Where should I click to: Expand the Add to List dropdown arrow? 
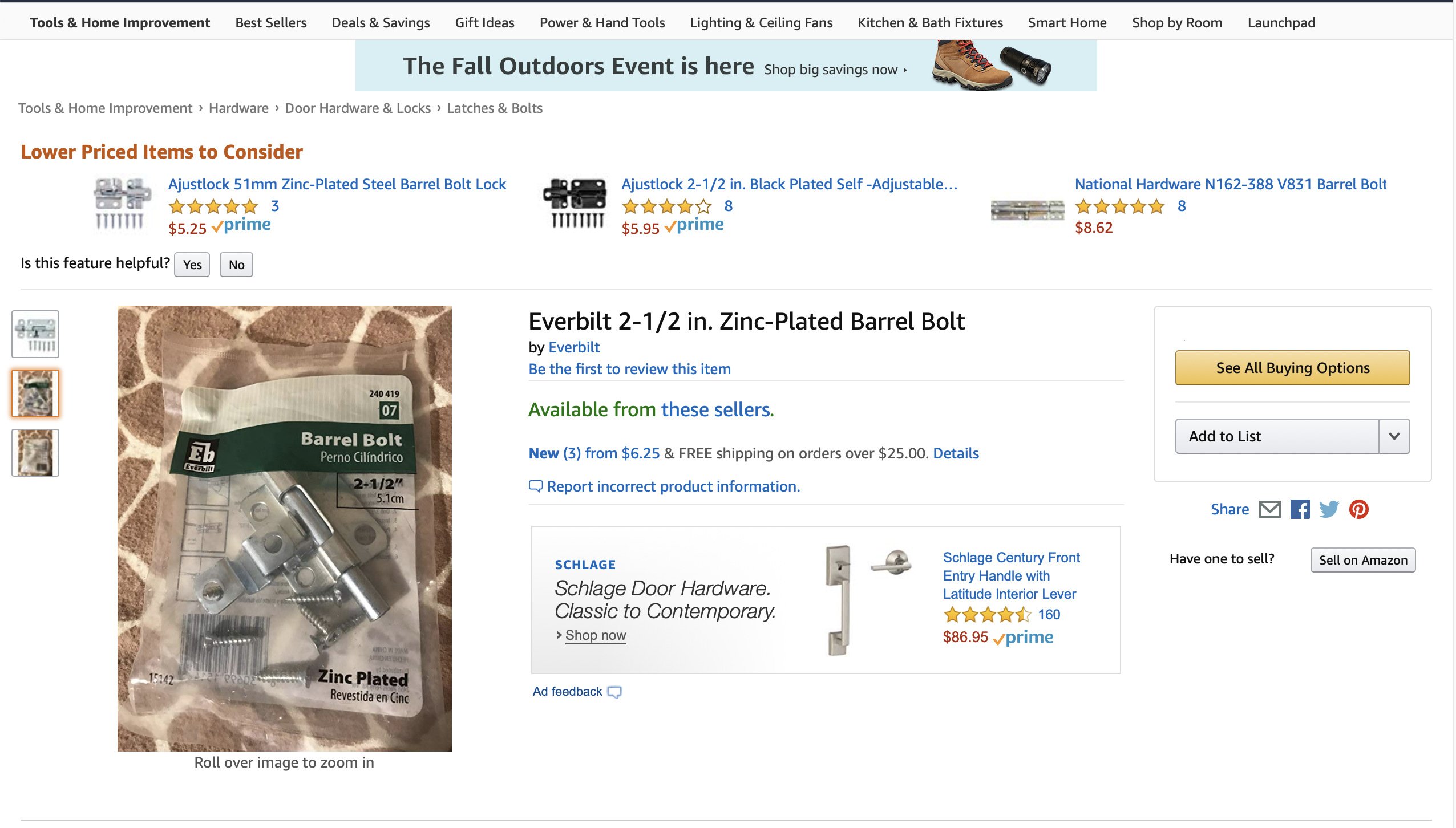pyautogui.click(x=1394, y=436)
